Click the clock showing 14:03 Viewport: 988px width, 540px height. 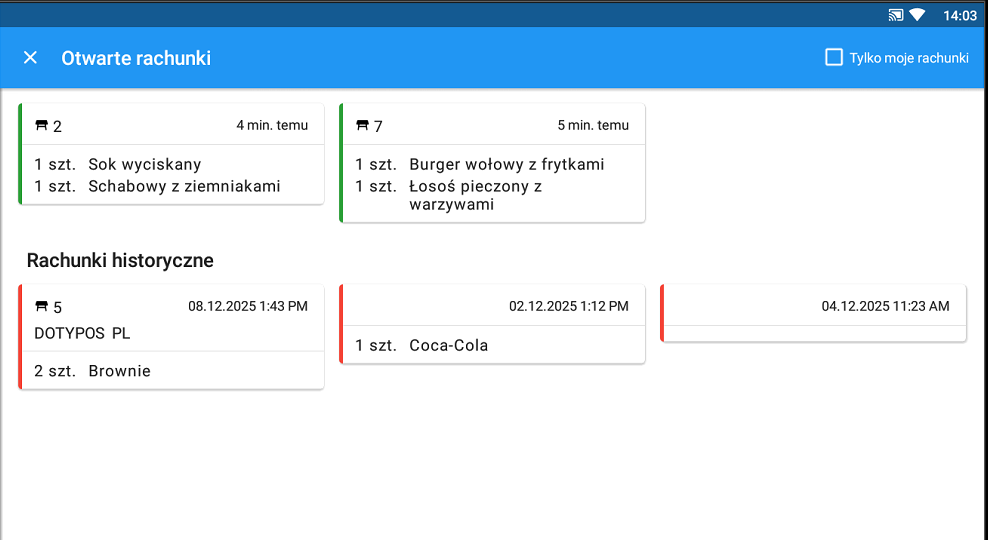(959, 15)
